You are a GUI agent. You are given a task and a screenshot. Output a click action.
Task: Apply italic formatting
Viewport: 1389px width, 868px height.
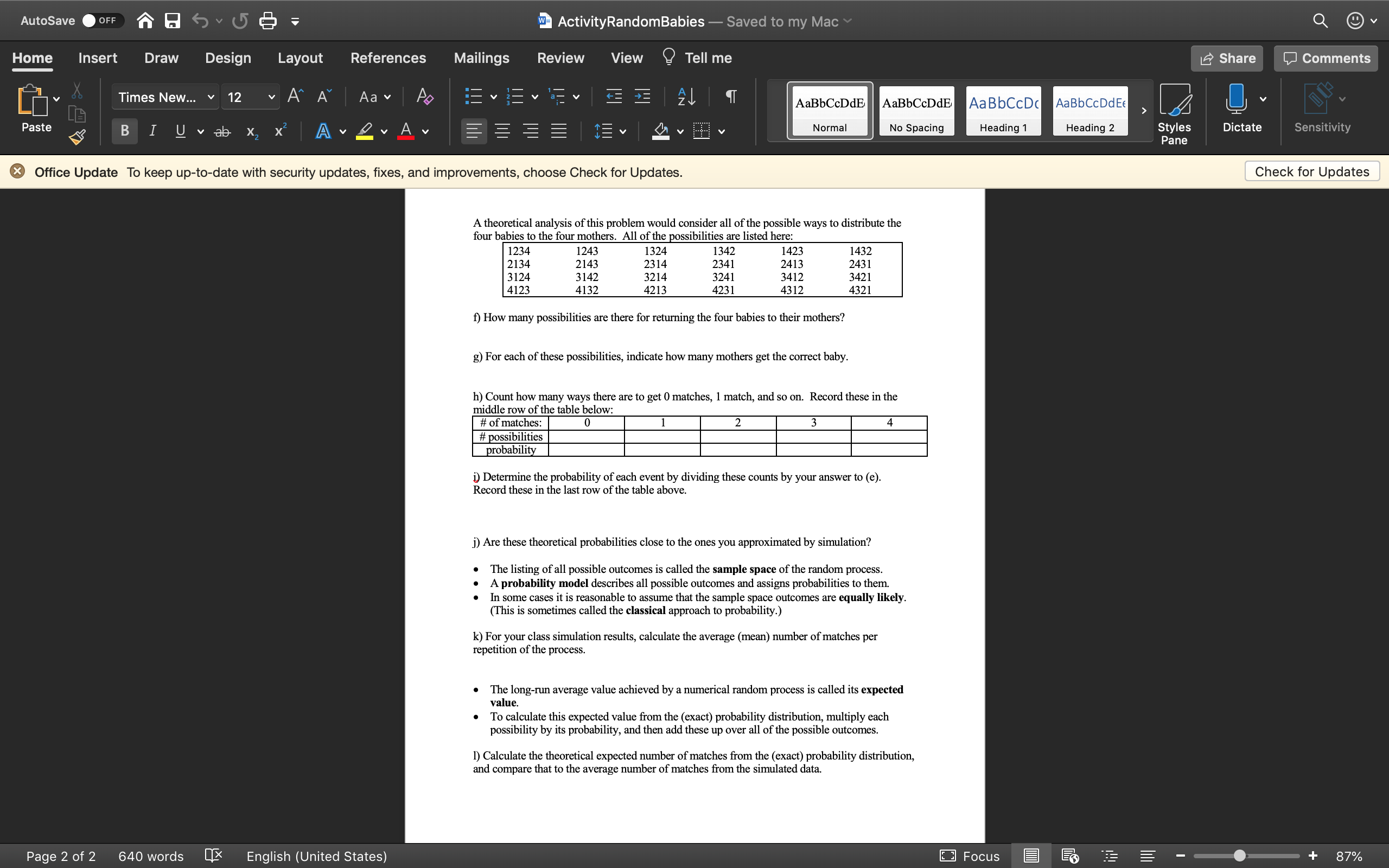tap(152, 131)
